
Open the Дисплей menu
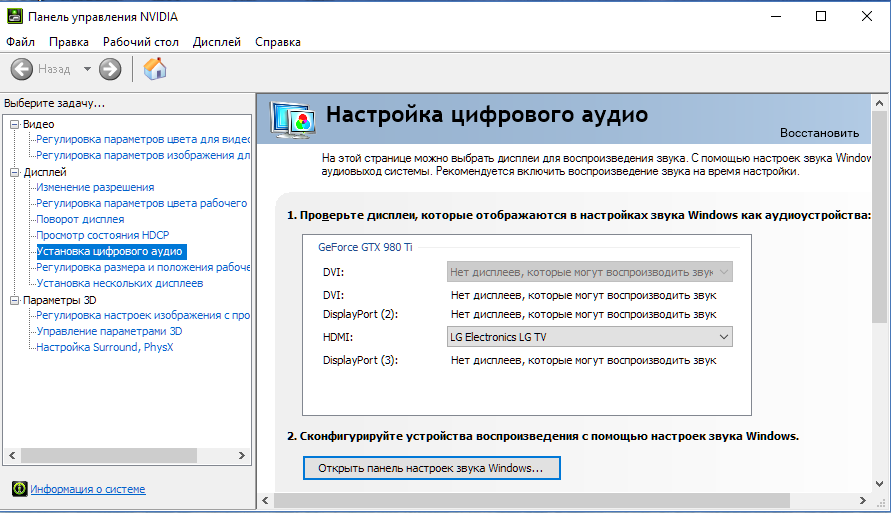pyautogui.click(x=216, y=42)
